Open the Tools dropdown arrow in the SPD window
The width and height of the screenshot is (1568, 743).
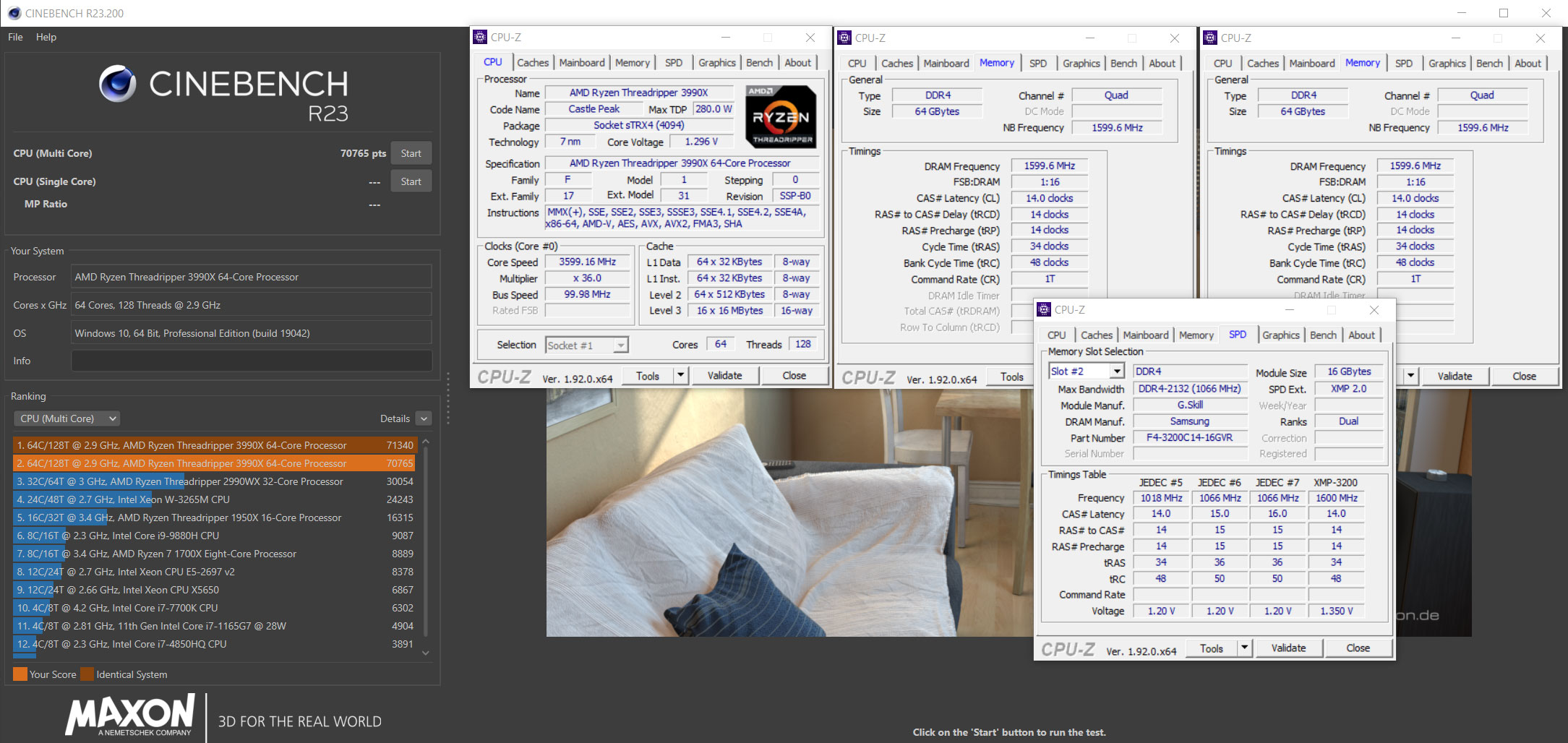coord(1244,648)
